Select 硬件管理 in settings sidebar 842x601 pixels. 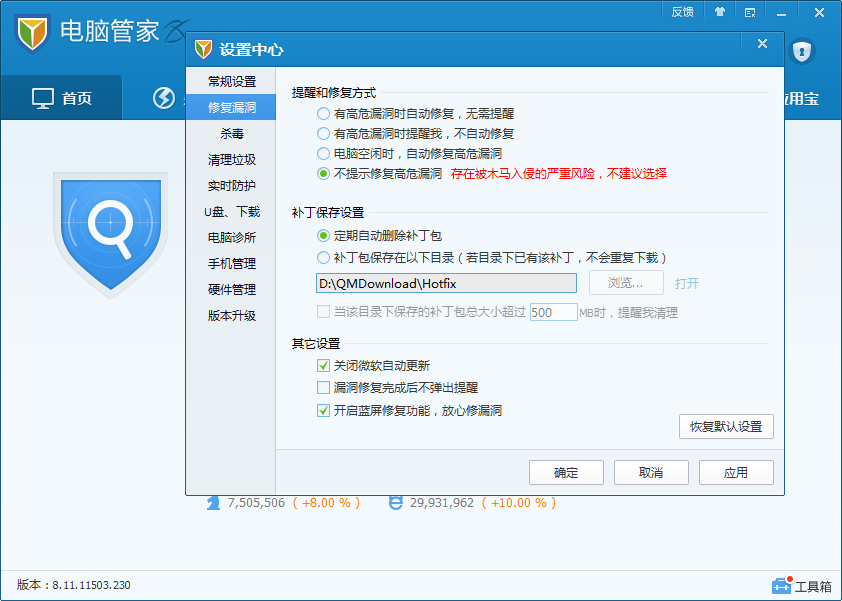[231, 289]
